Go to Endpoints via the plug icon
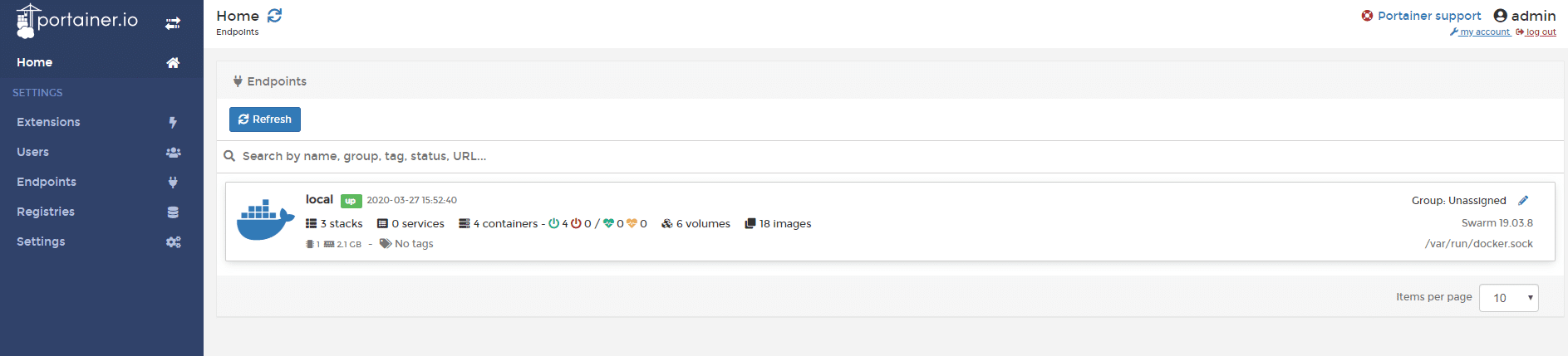 [x=173, y=183]
